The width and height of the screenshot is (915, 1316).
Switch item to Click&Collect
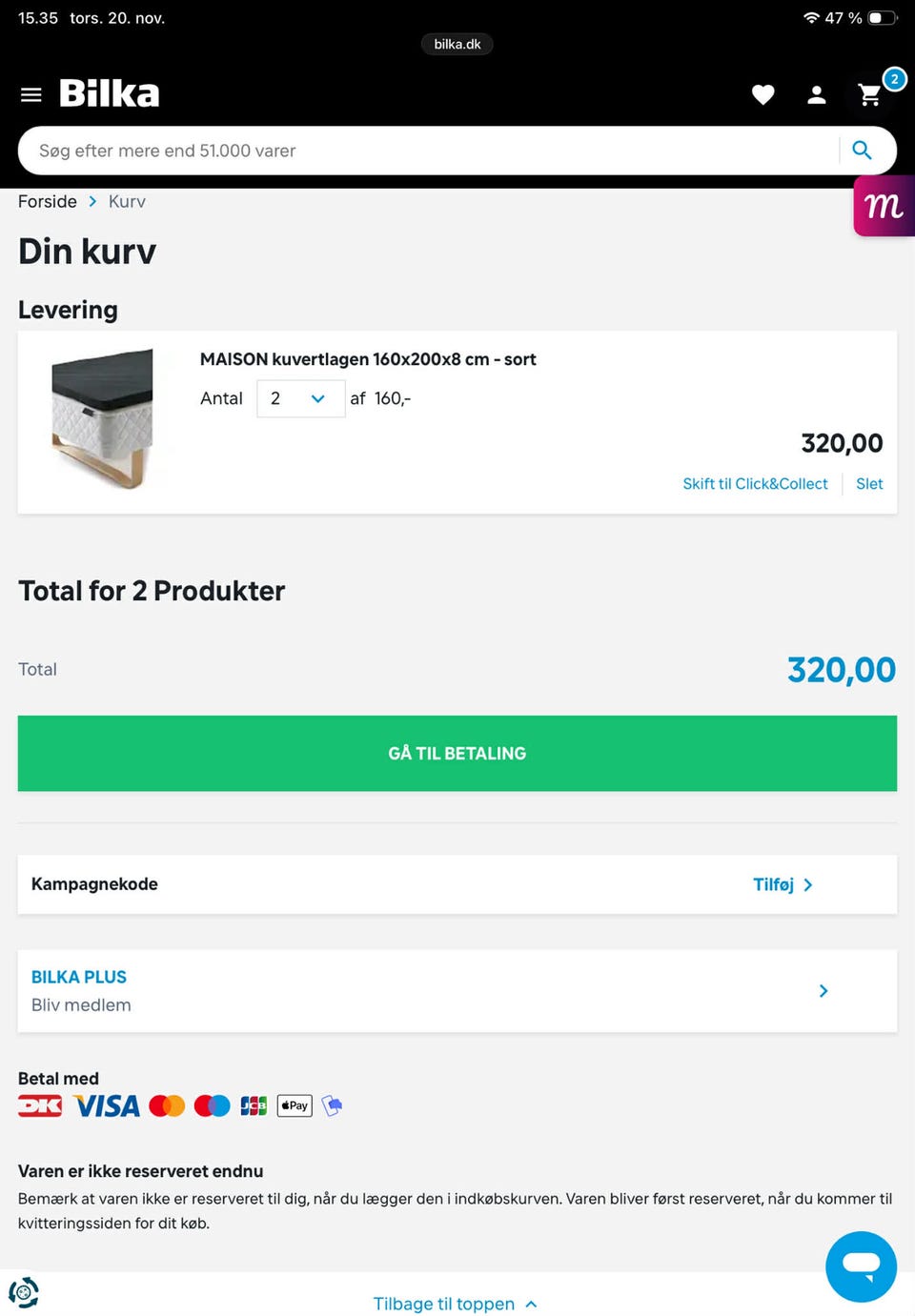(x=755, y=484)
